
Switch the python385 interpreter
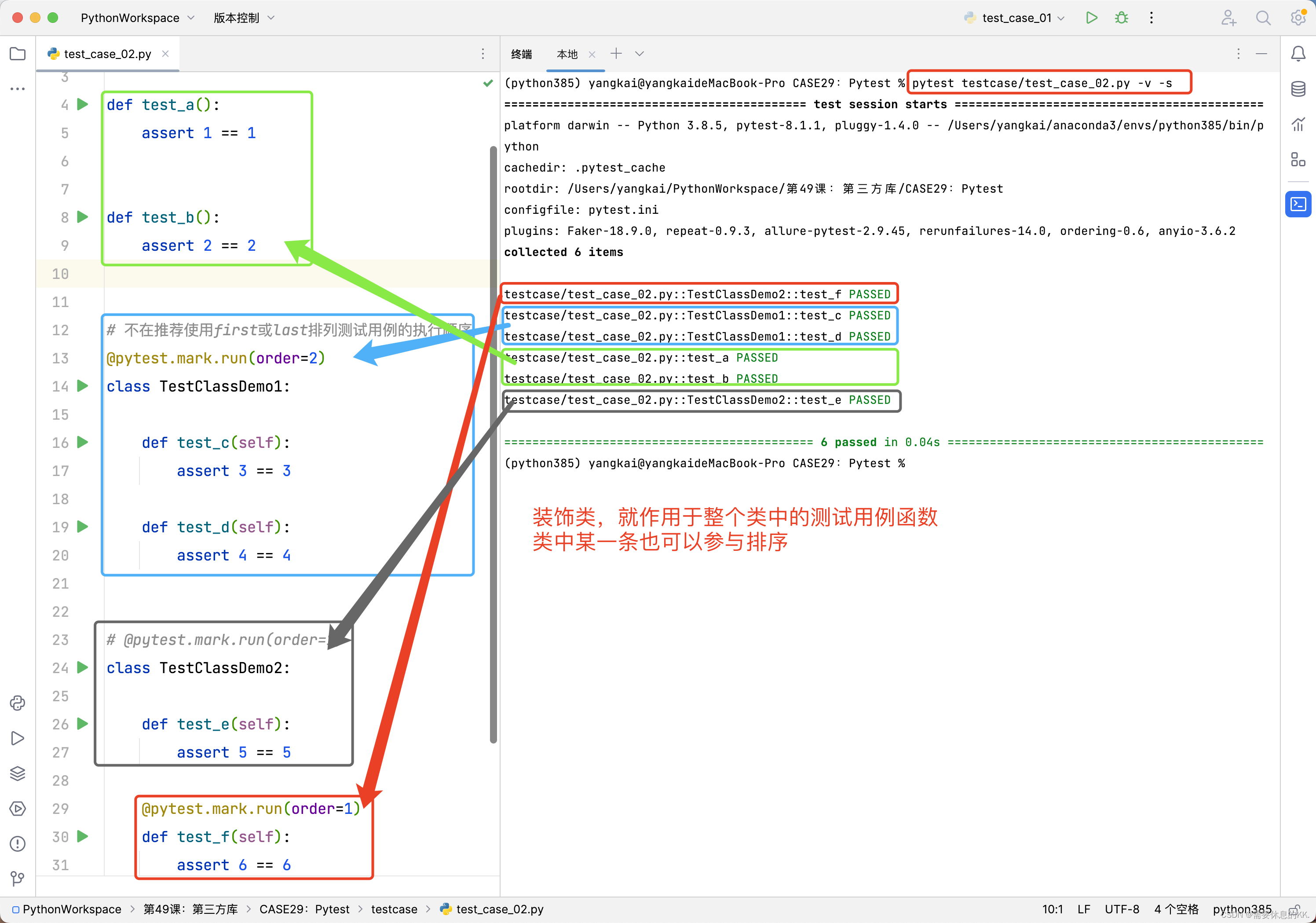click(1242, 909)
